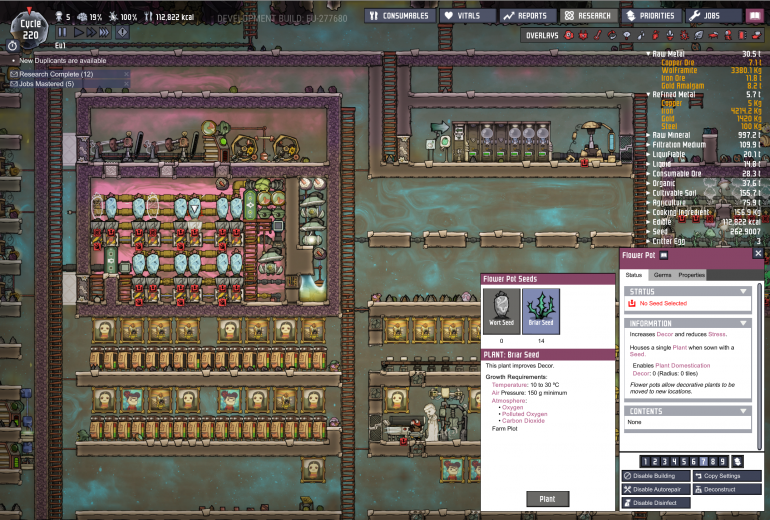Enable the Plumbing overlay droplets icon
The image size is (770, 520).
641,35
